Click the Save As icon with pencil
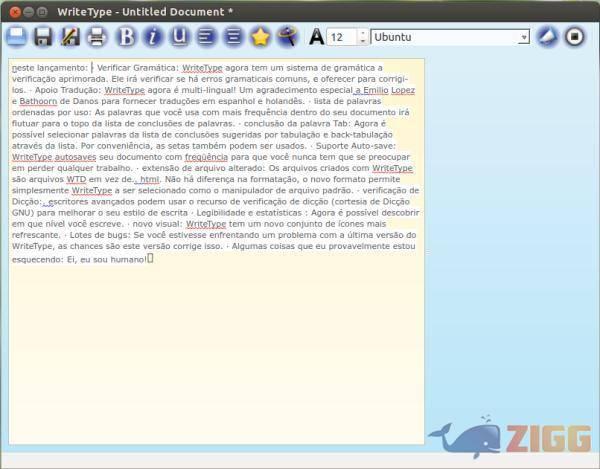The image size is (600, 469). click(70, 37)
